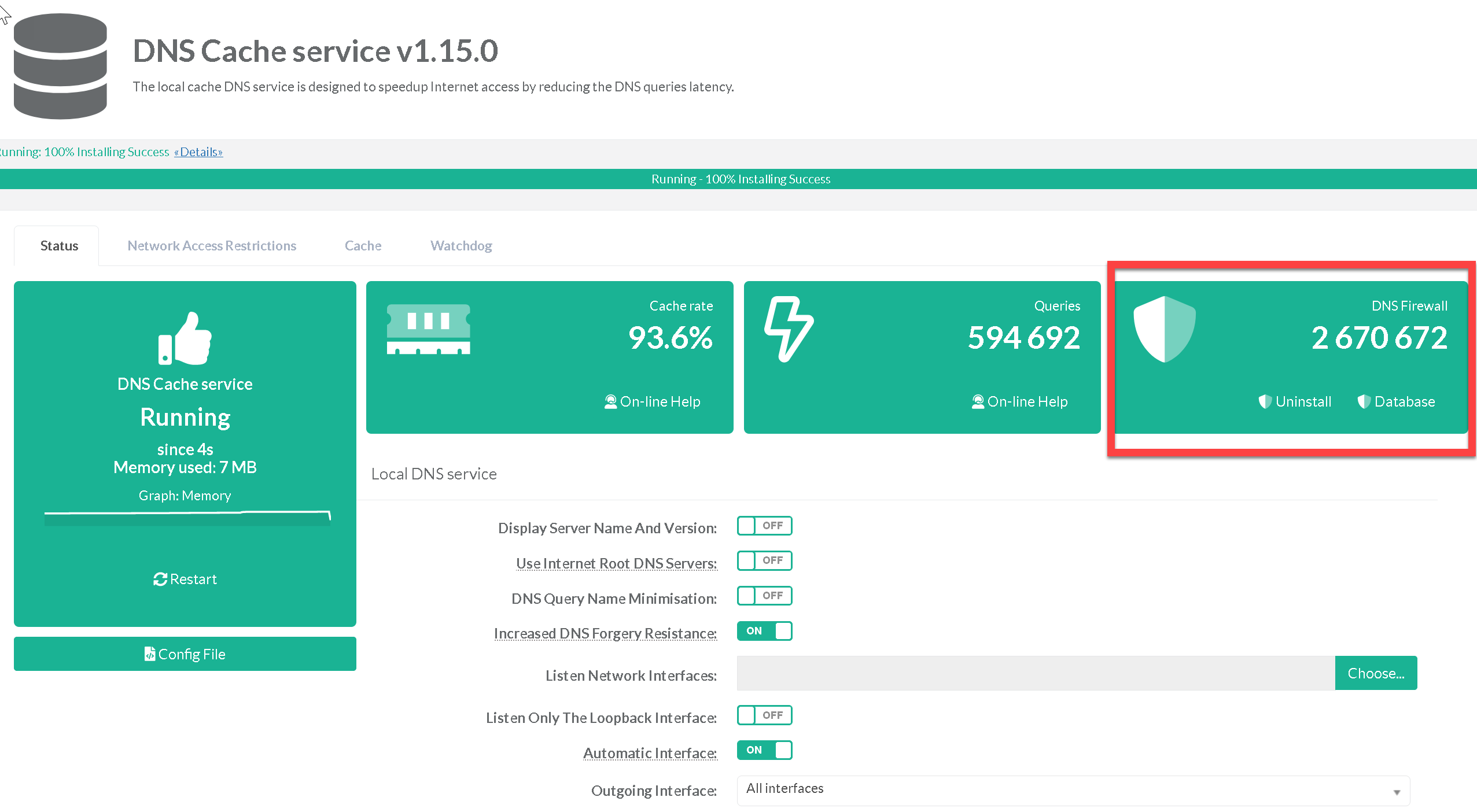Disable Increased DNS Forgery Resistance toggle

tap(764, 631)
